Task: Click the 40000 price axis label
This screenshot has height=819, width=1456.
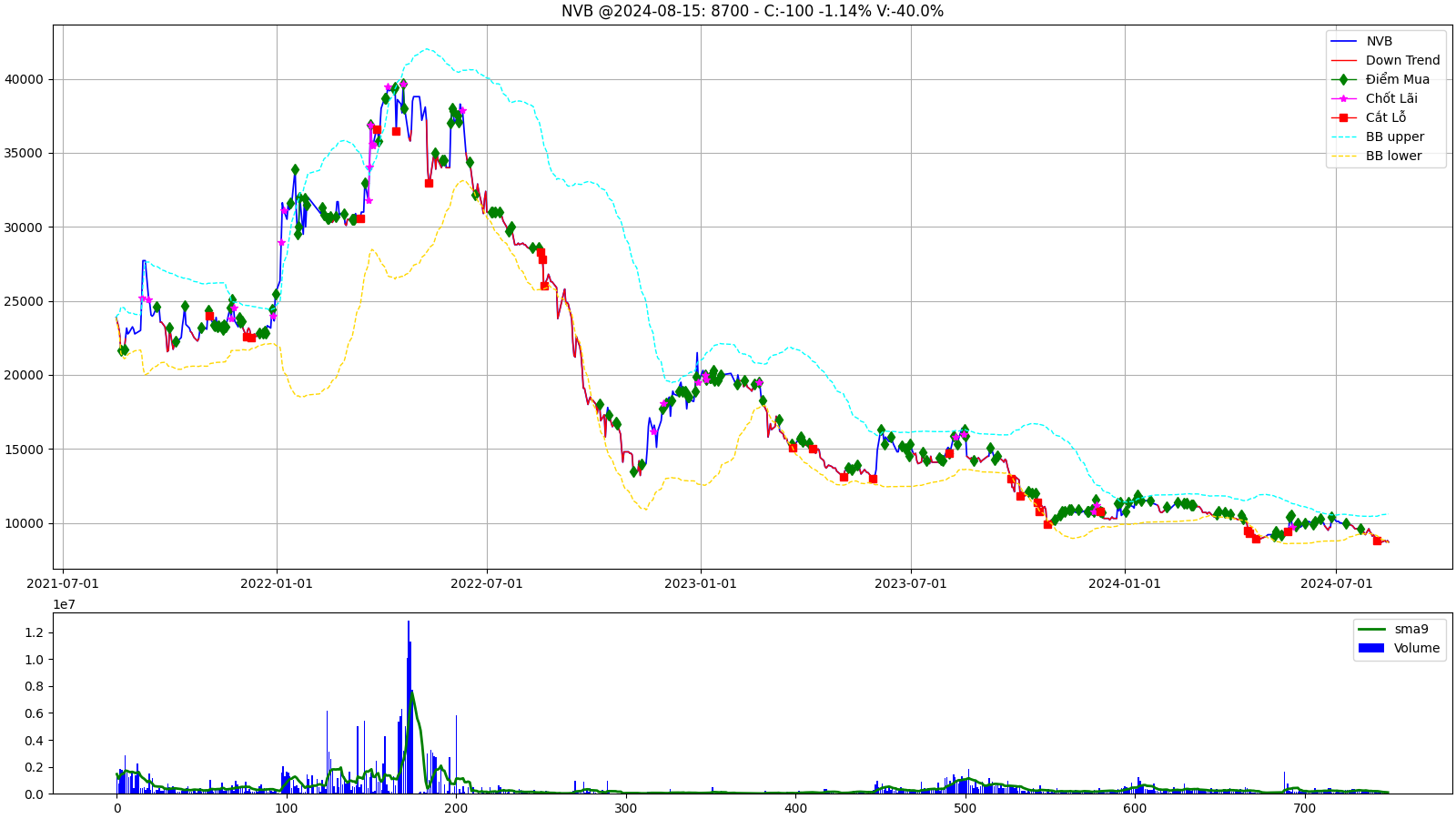Action: 24,79
